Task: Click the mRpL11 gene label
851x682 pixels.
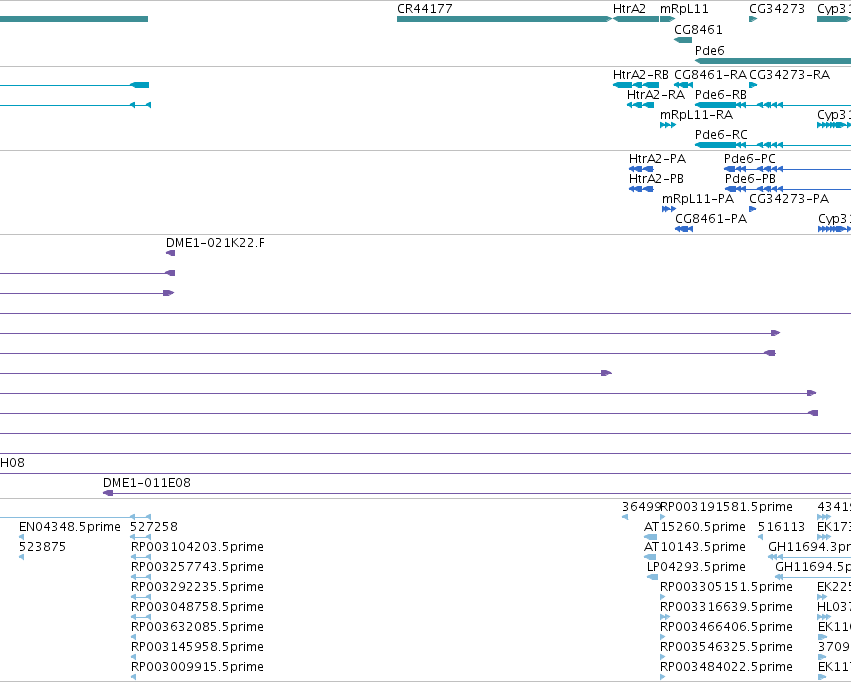Action: 684,9
